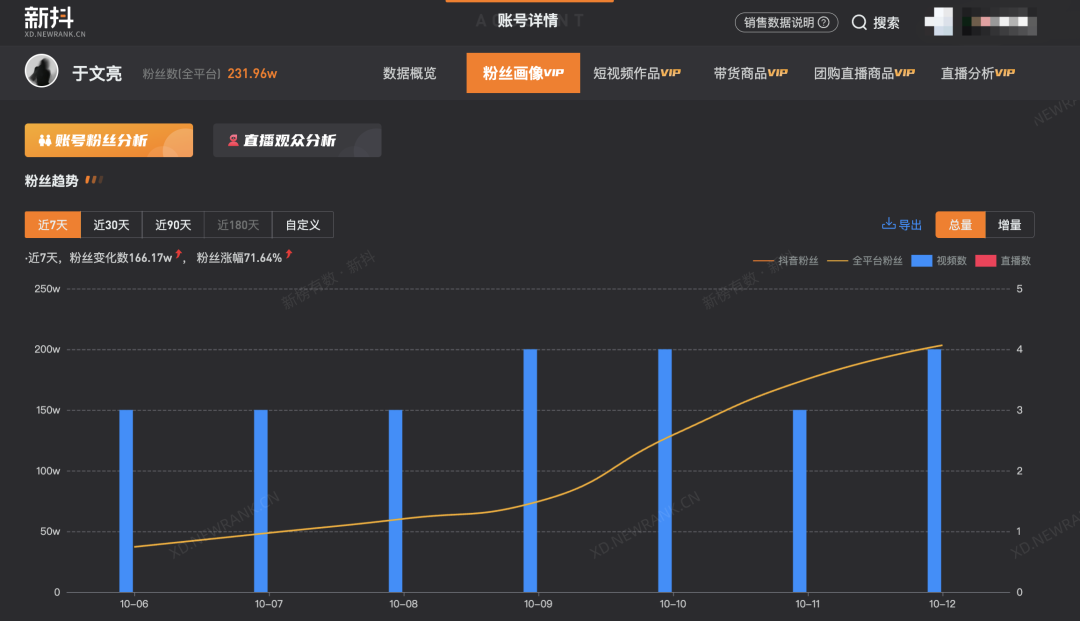Image resolution: width=1080 pixels, height=621 pixels.
Task: Switch chart to 增量 view
Action: [1010, 225]
